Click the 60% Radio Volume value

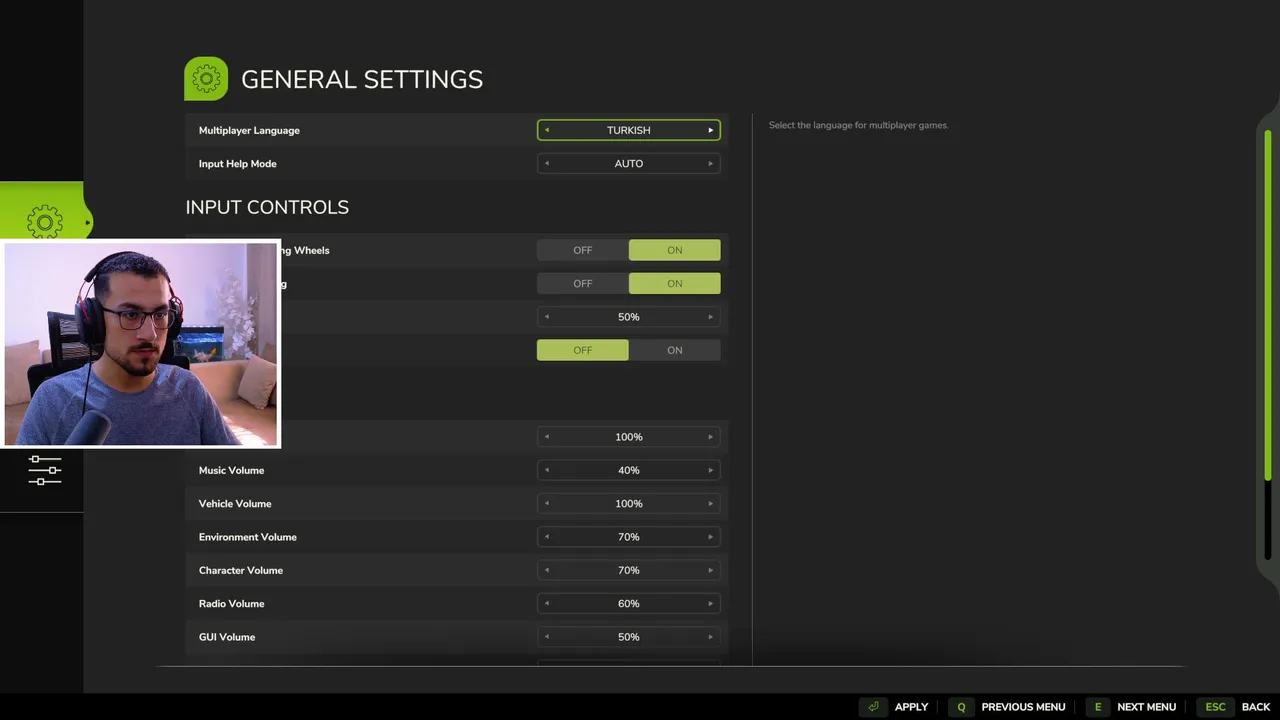[x=629, y=604]
